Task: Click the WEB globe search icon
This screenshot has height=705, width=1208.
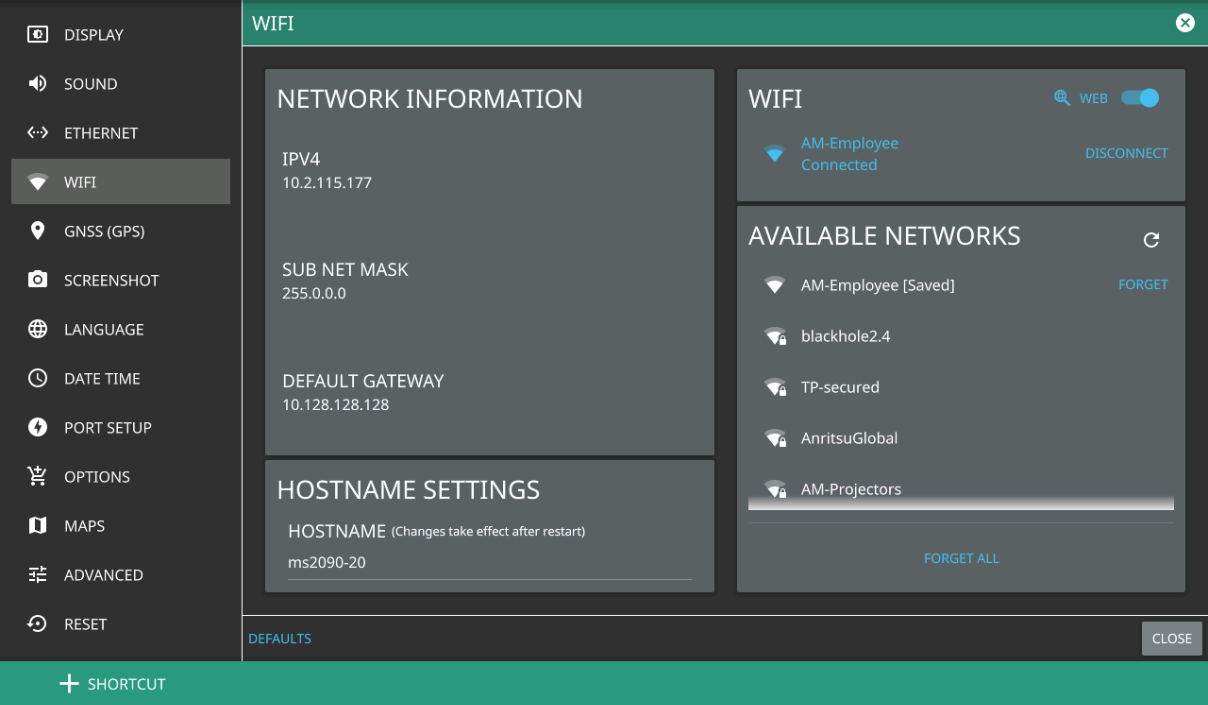Action: point(1062,98)
